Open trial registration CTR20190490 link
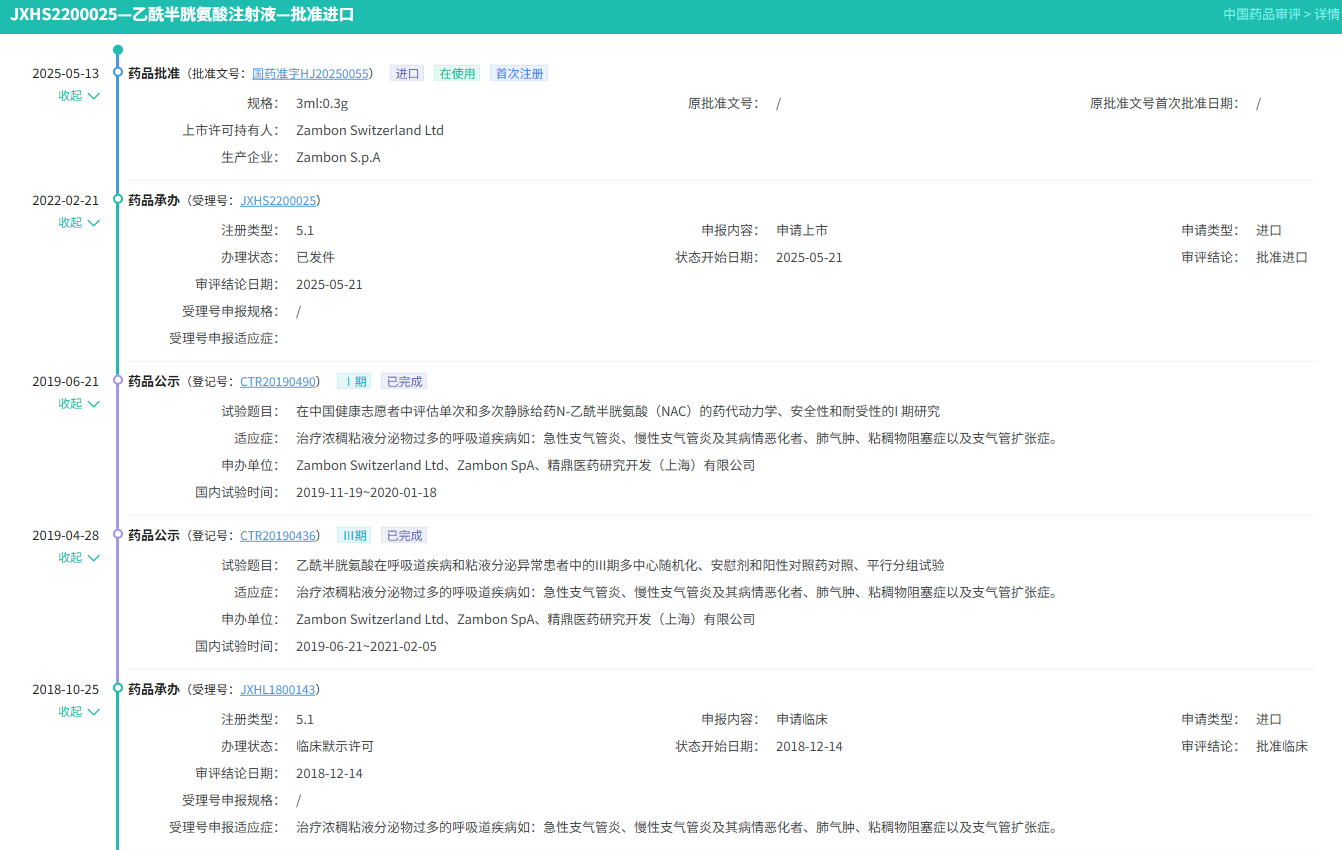Image resolution: width=1342 pixels, height=850 pixels. tap(278, 382)
